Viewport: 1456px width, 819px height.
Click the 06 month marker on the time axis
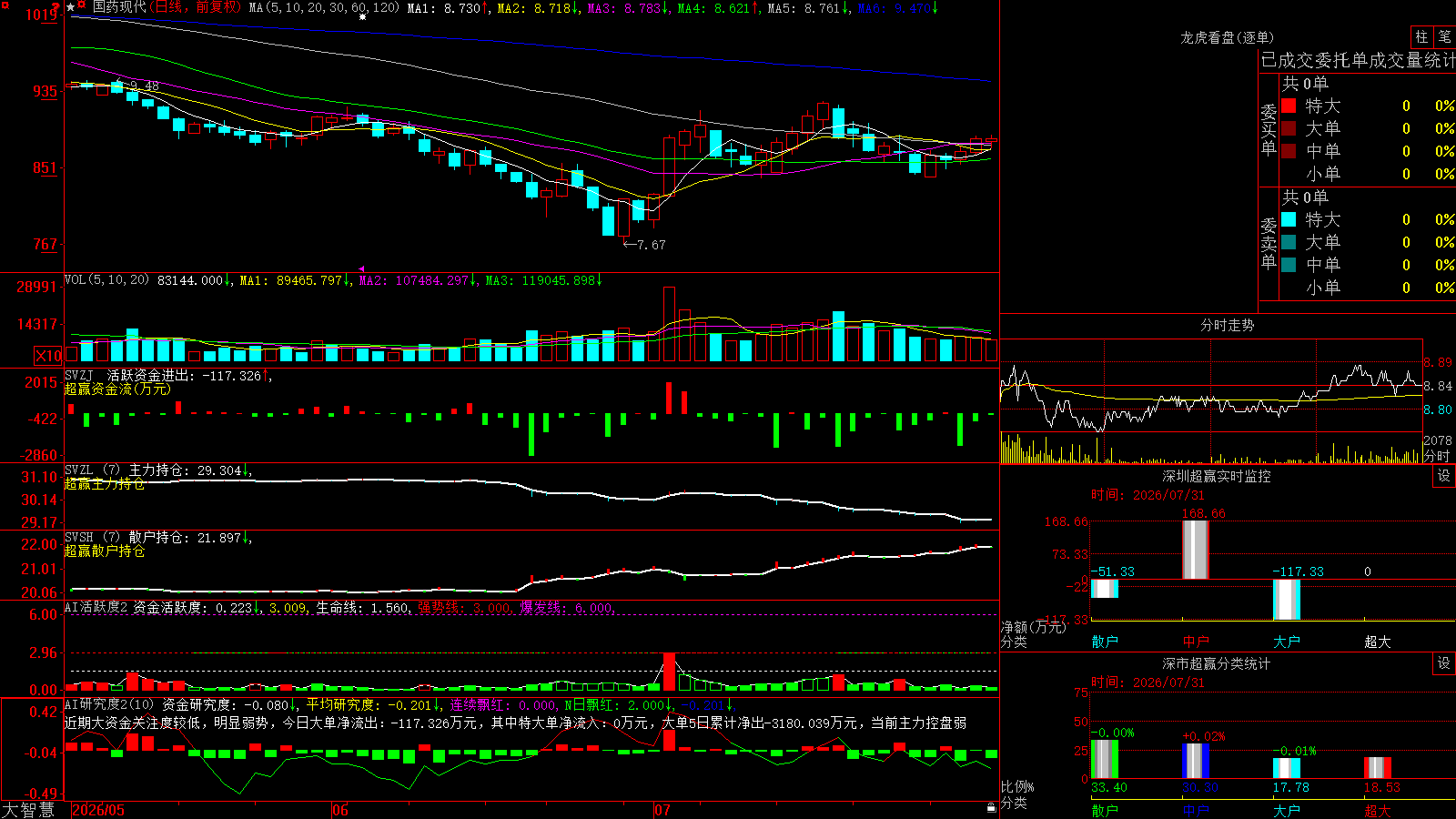340,810
